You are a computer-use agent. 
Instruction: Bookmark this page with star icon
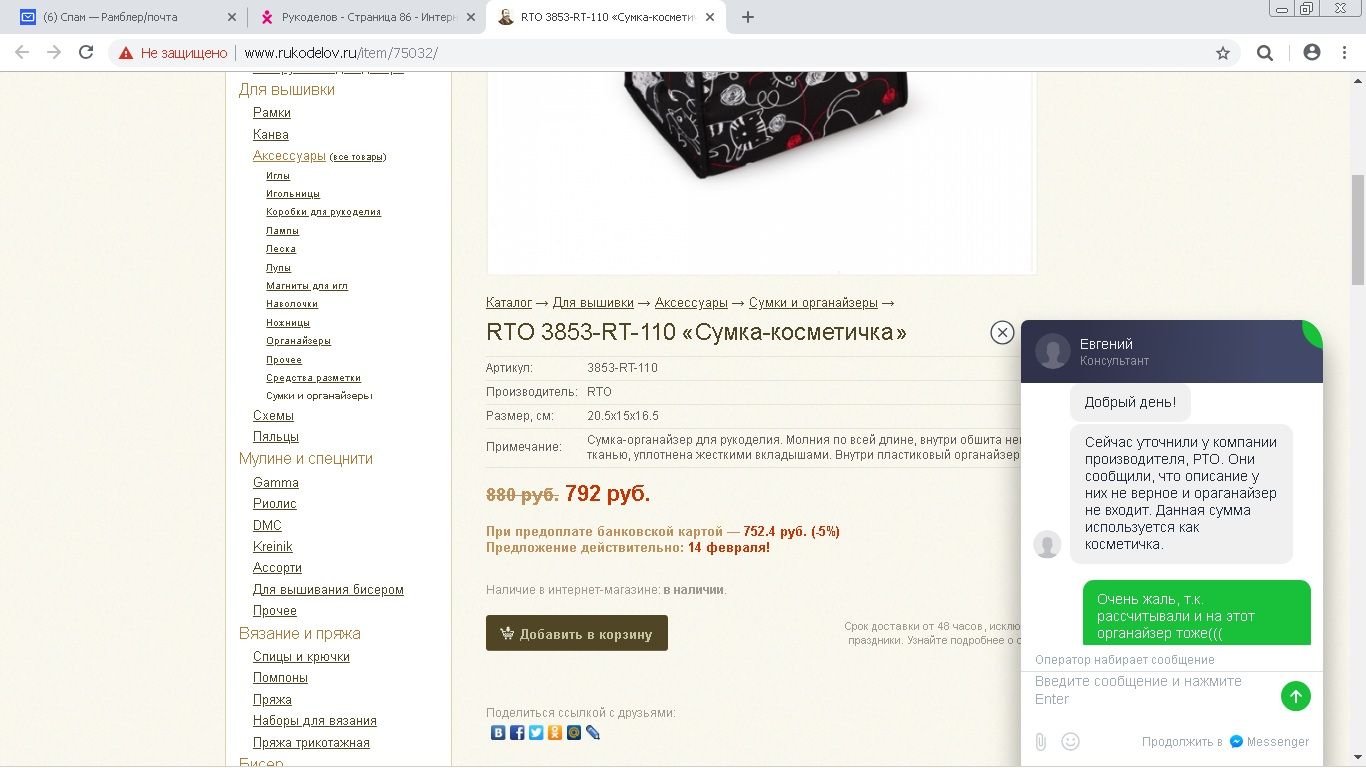pos(1223,53)
